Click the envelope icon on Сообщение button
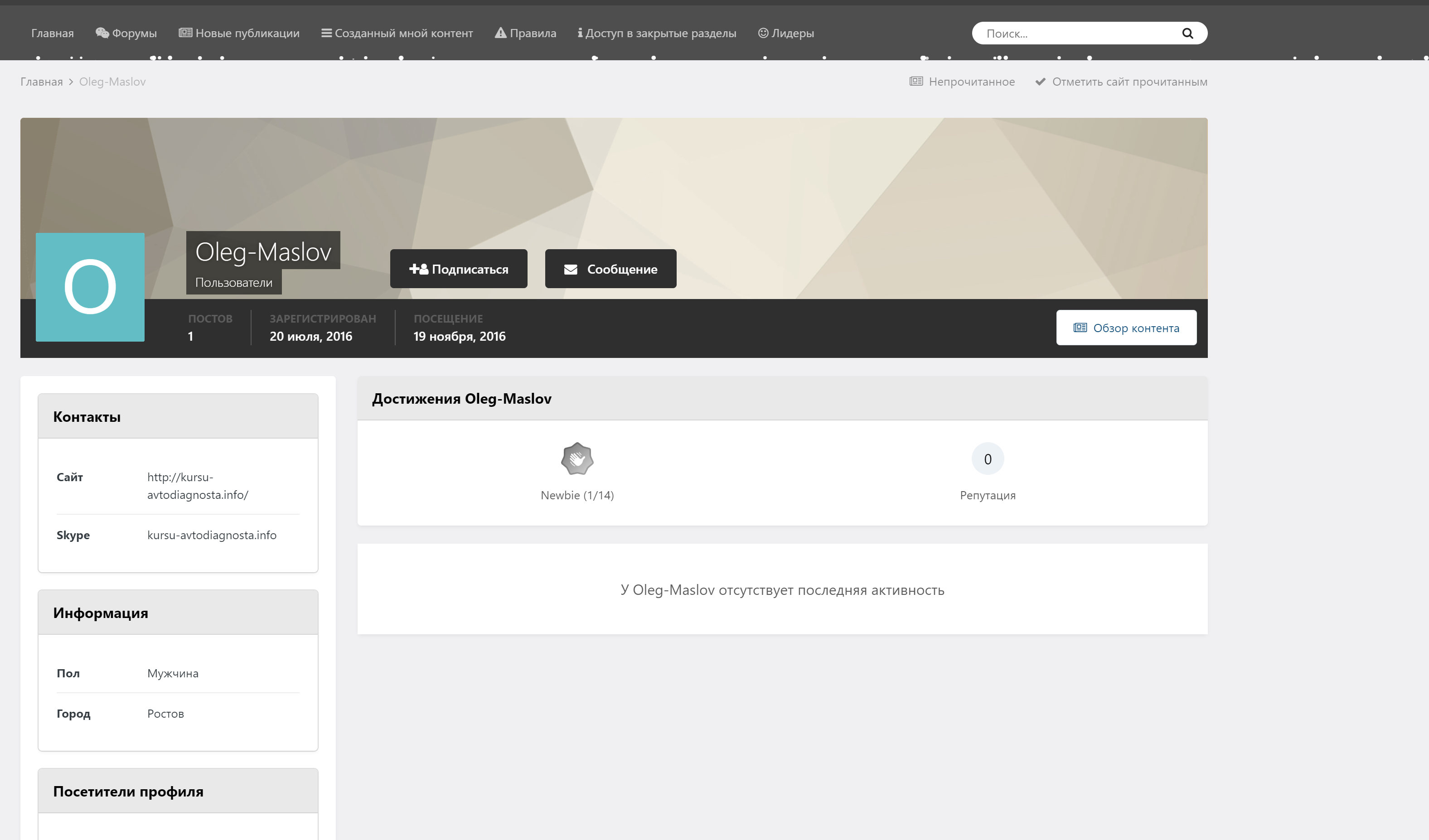 pyautogui.click(x=571, y=269)
